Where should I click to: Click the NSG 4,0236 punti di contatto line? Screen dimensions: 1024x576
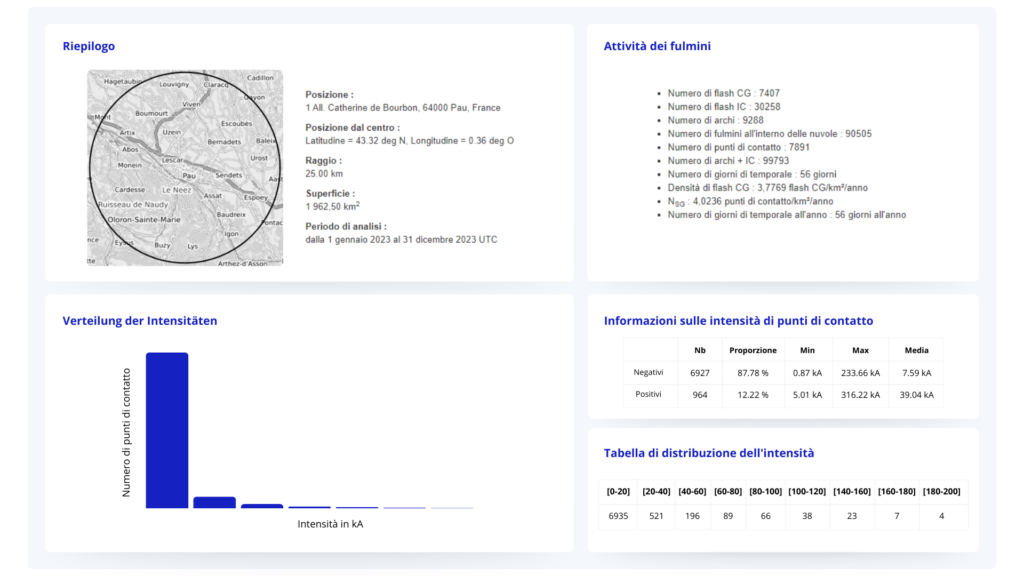750,201
